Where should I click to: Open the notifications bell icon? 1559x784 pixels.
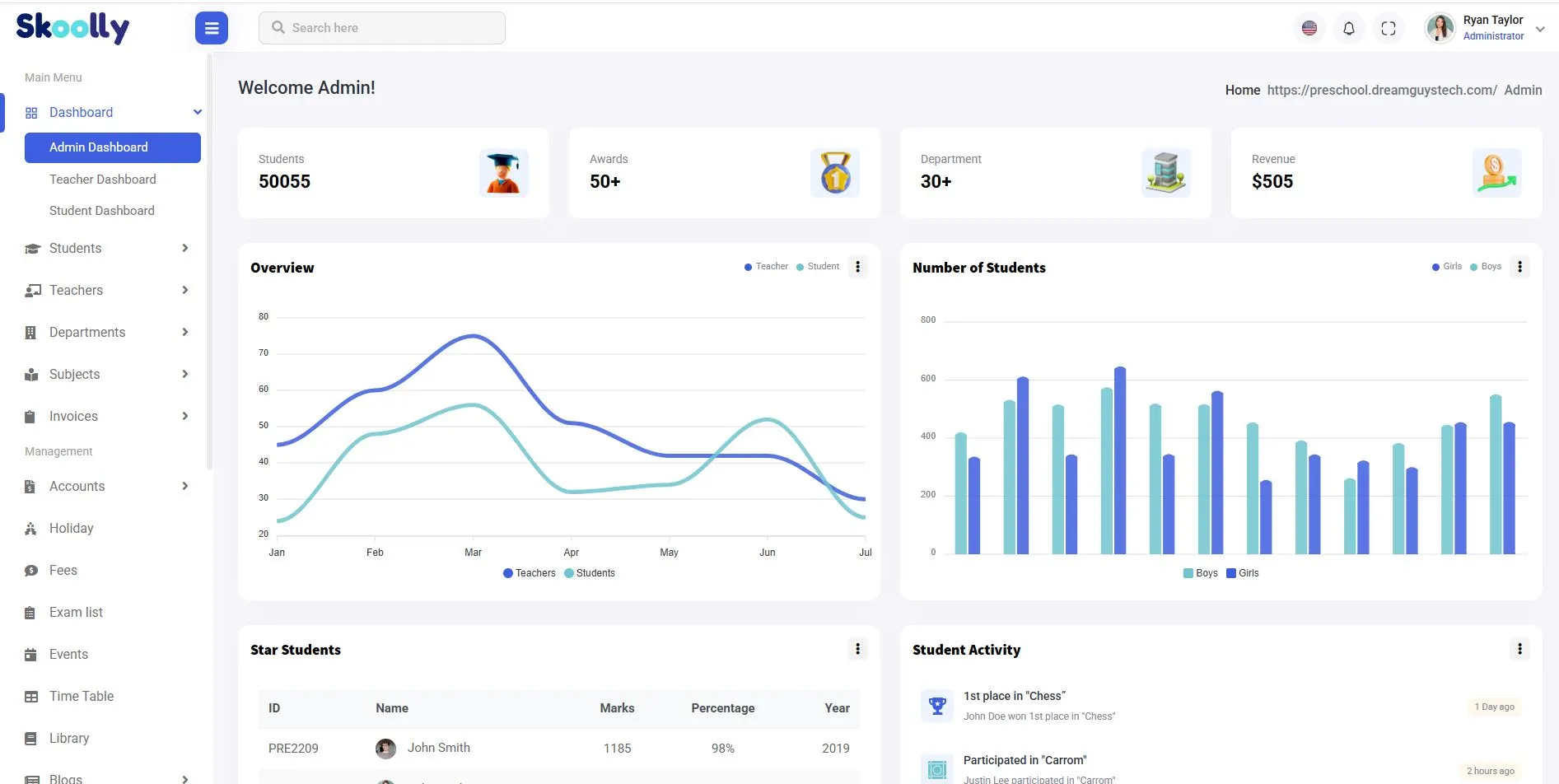pyautogui.click(x=1348, y=28)
